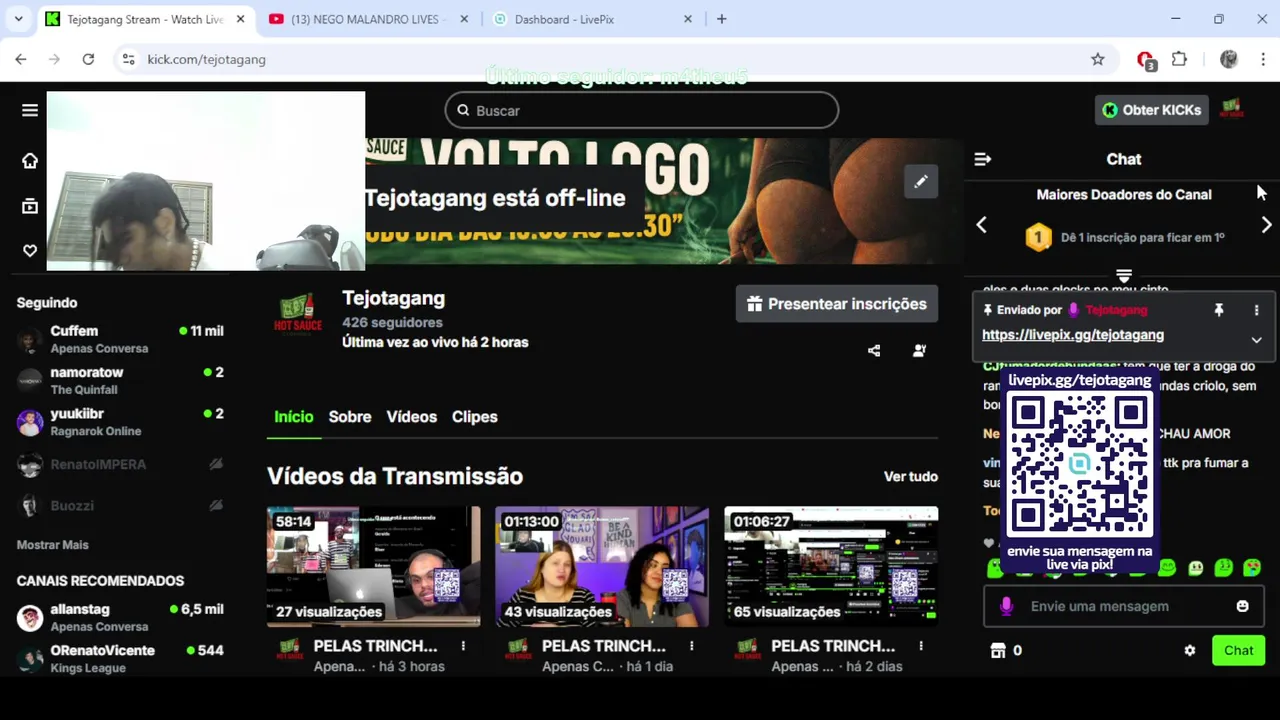Open options for 58:14 video
The width and height of the screenshot is (1280, 720).
[463, 646]
